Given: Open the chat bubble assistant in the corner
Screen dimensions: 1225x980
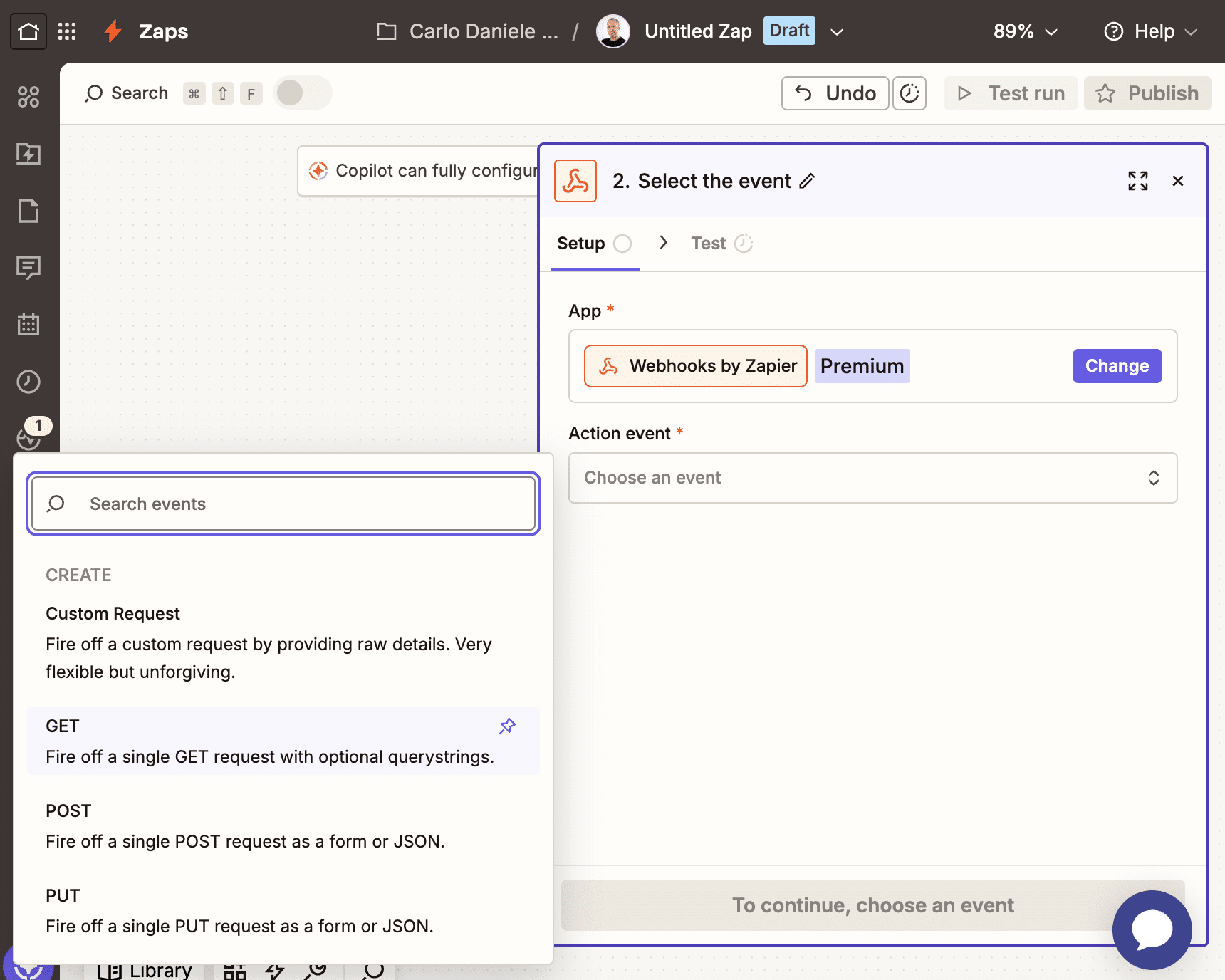Looking at the screenshot, I should click(1152, 929).
